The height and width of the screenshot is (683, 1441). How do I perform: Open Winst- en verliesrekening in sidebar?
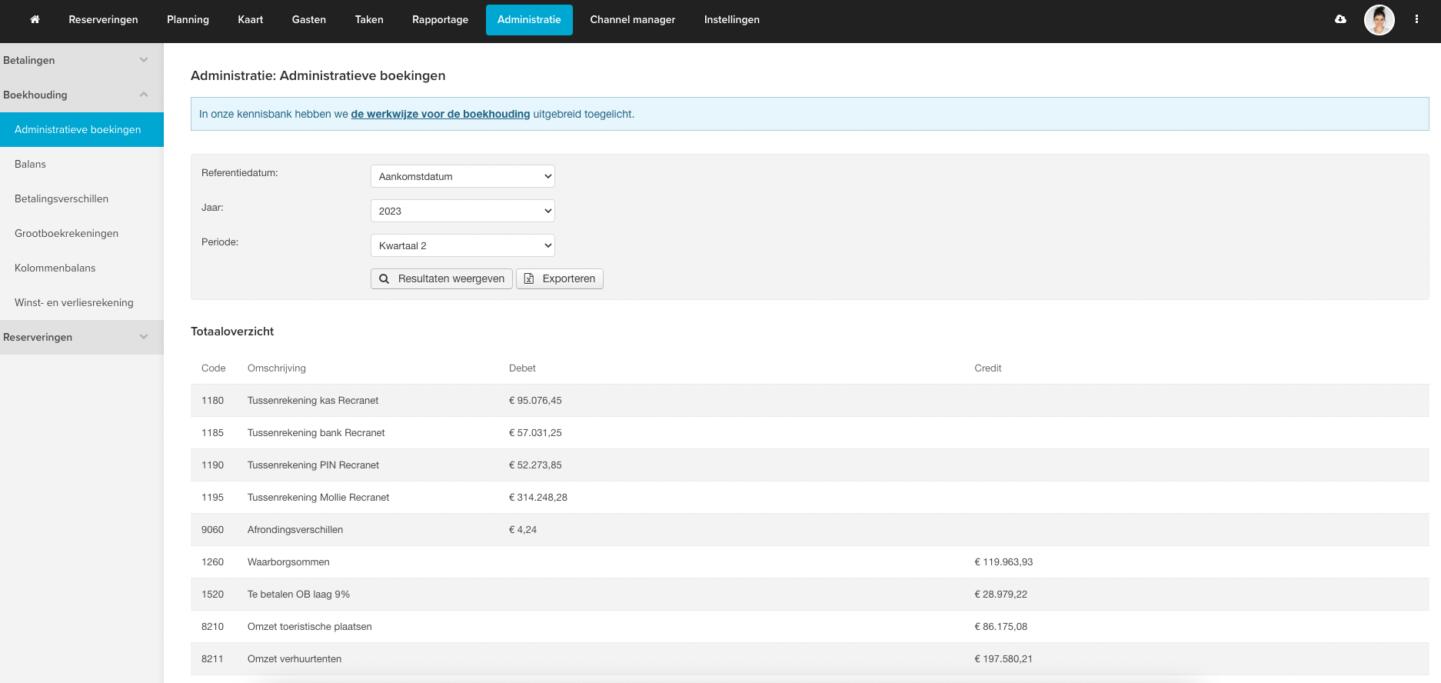pos(74,302)
